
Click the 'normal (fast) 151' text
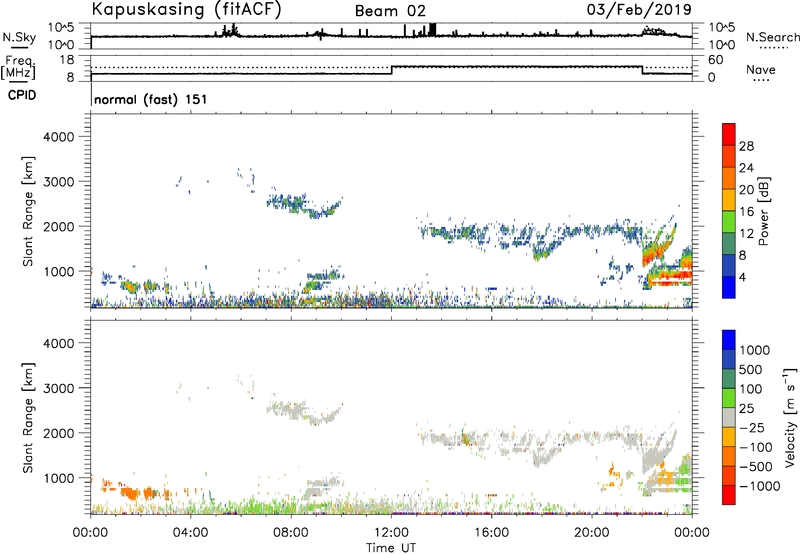151,99
